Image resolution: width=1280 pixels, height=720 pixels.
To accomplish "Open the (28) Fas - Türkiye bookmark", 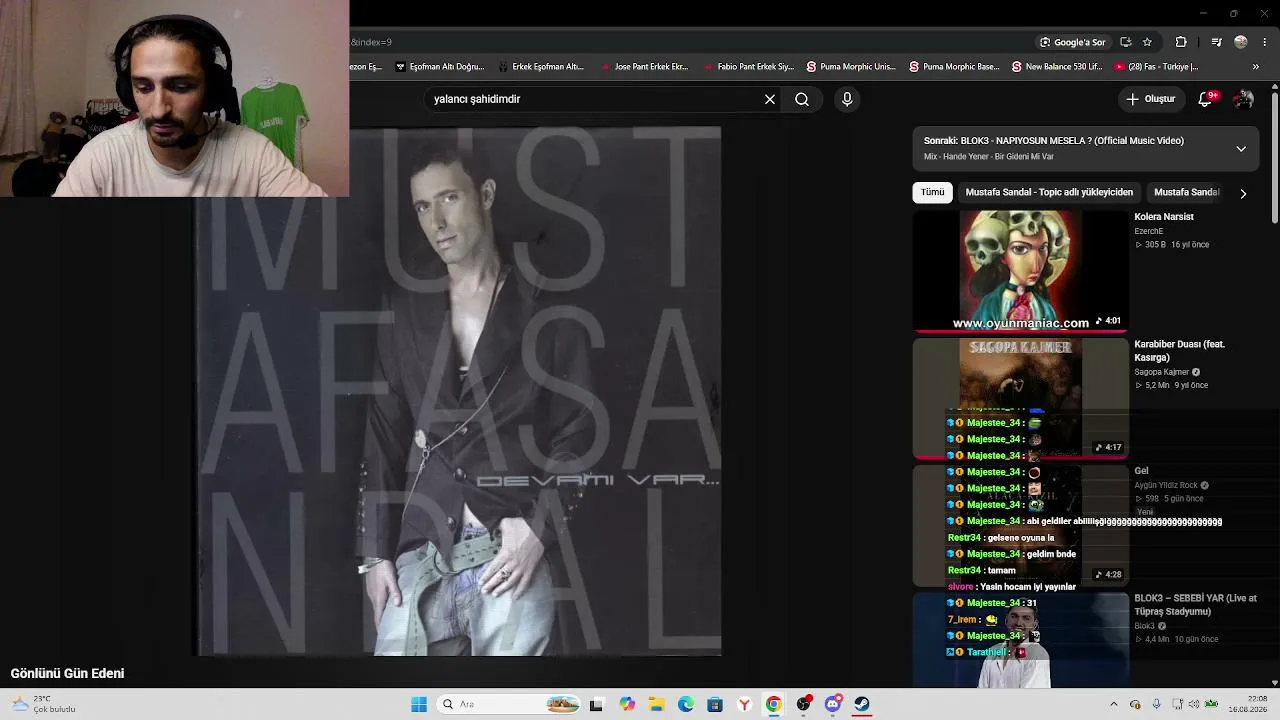I will [1157, 67].
